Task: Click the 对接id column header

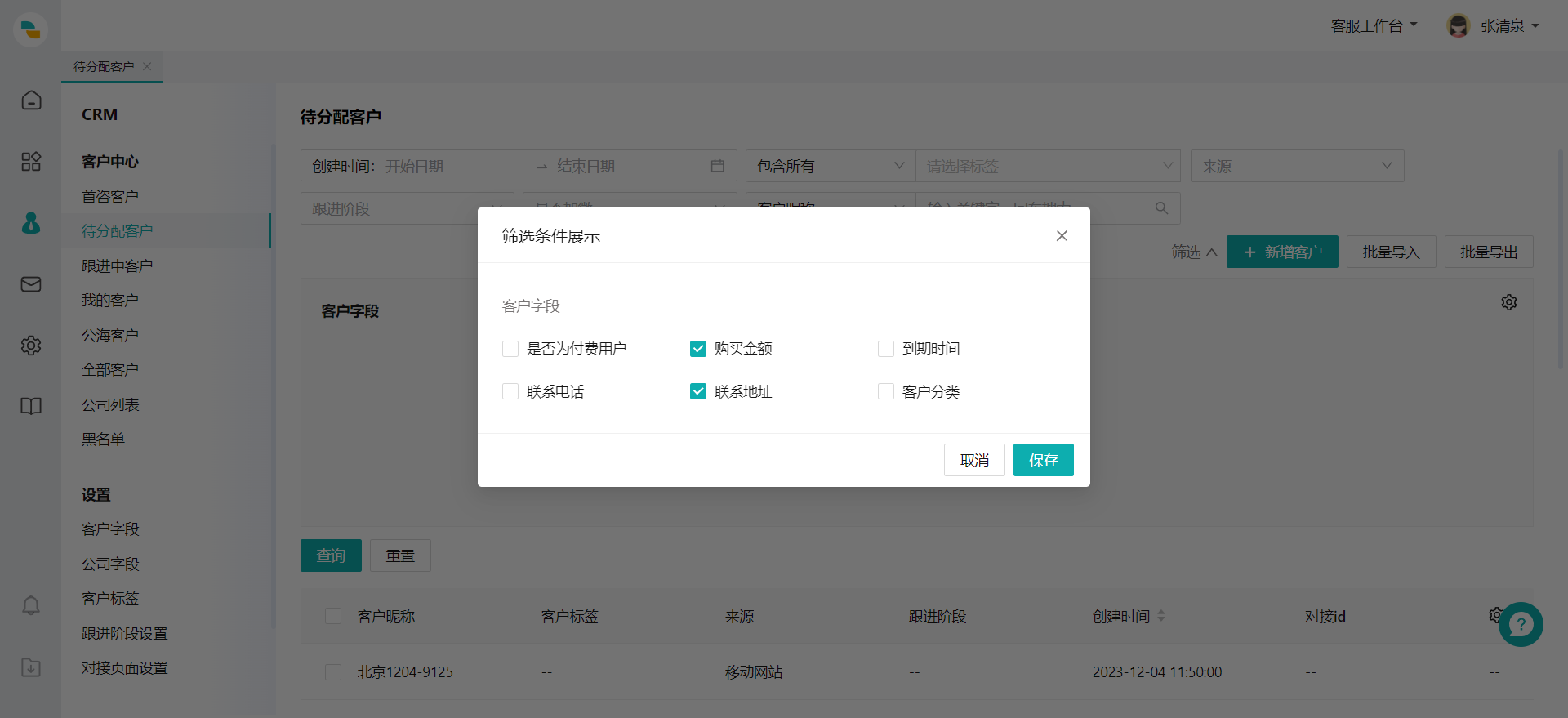Action: coord(1325,616)
